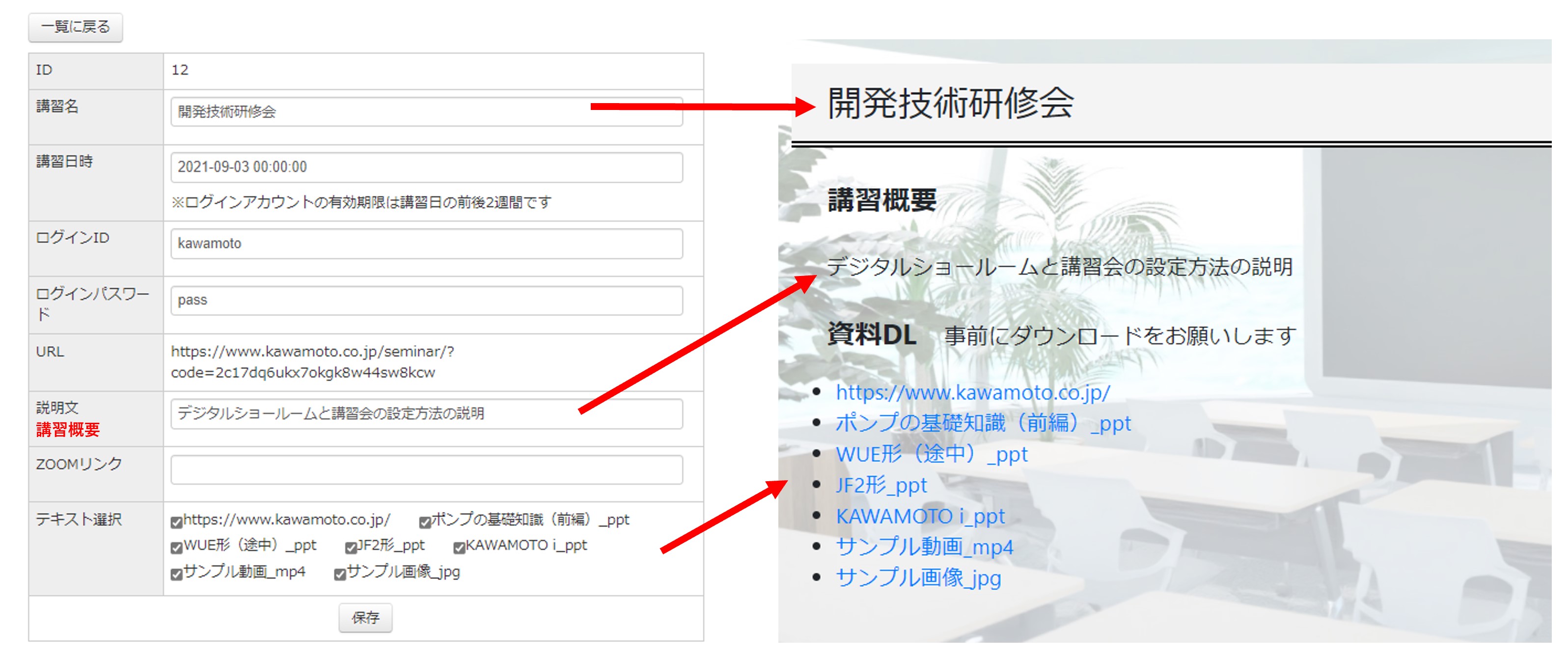
Task: Focus the 講習名 input field
Action: pyautogui.click(x=426, y=111)
